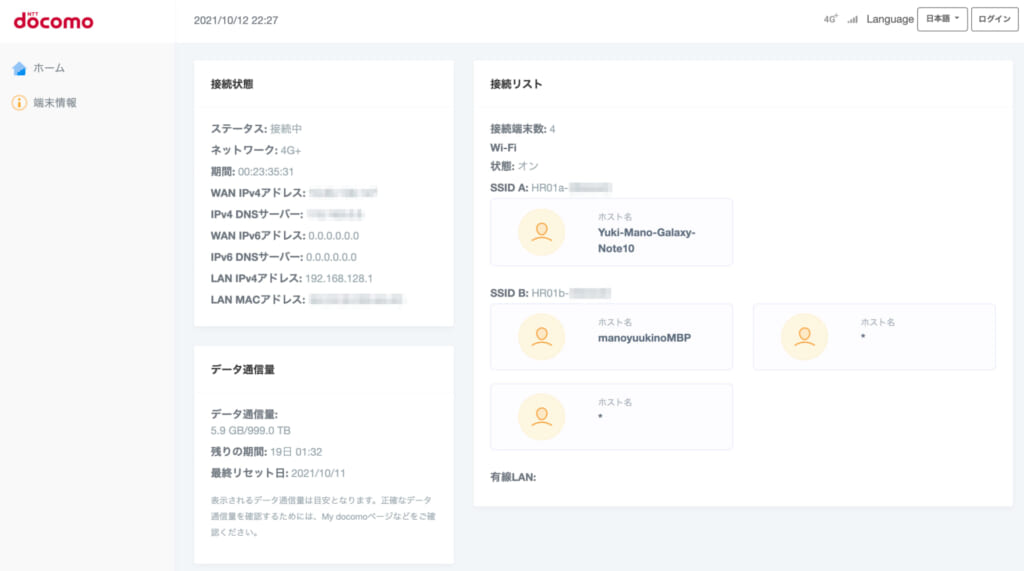Viewport: 1024px width, 571px height.
Task: Select the Yuki-Mano-Galaxy-Note10 host name
Action: click(x=645, y=240)
